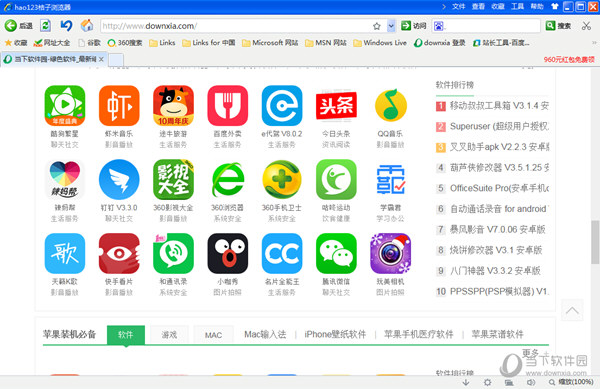Open the 360搜索 bookmark
This screenshot has height=389, width=600.
point(125,43)
